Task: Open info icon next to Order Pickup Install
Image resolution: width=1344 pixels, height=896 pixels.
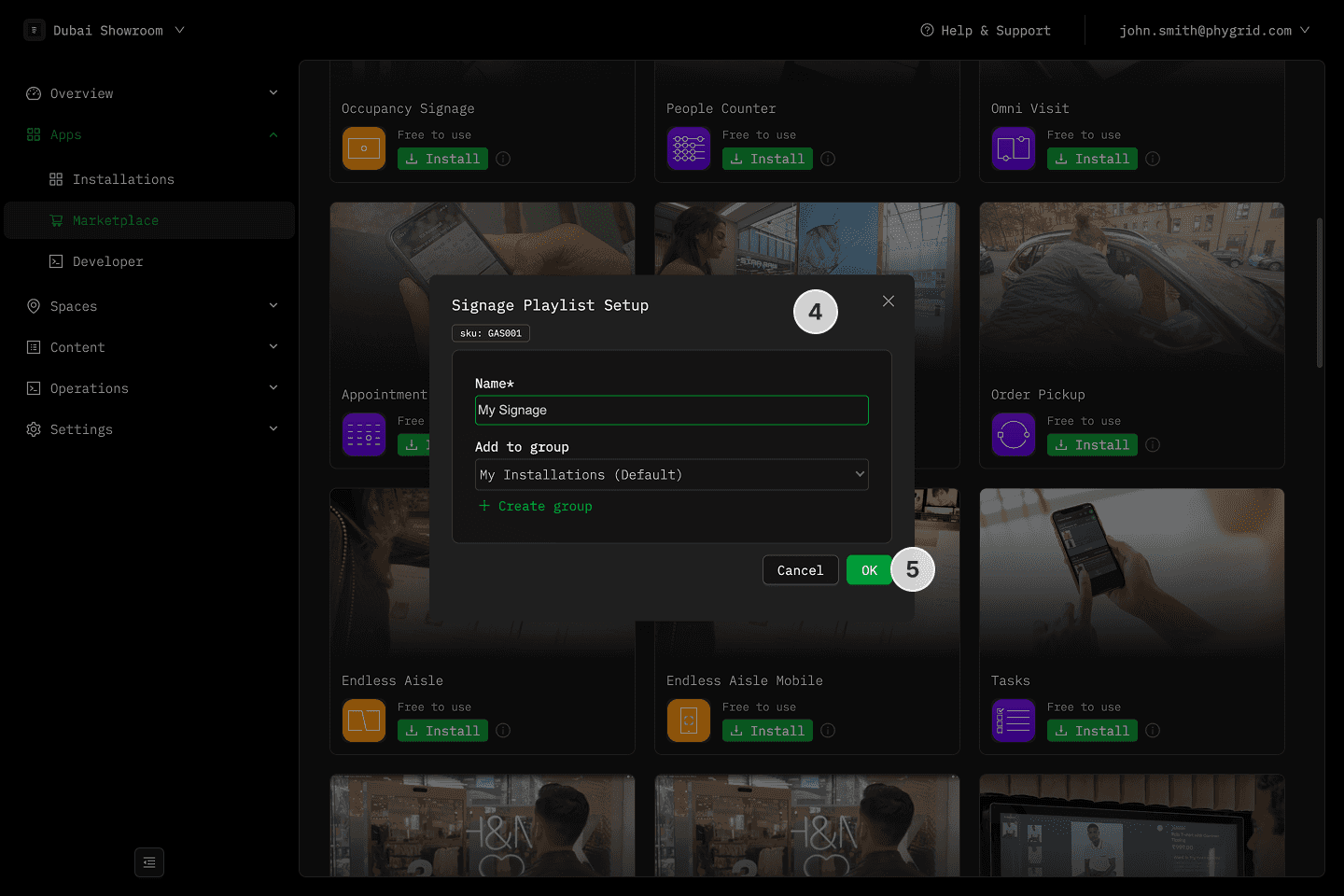Action: pyautogui.click(x=1153, y=445)
